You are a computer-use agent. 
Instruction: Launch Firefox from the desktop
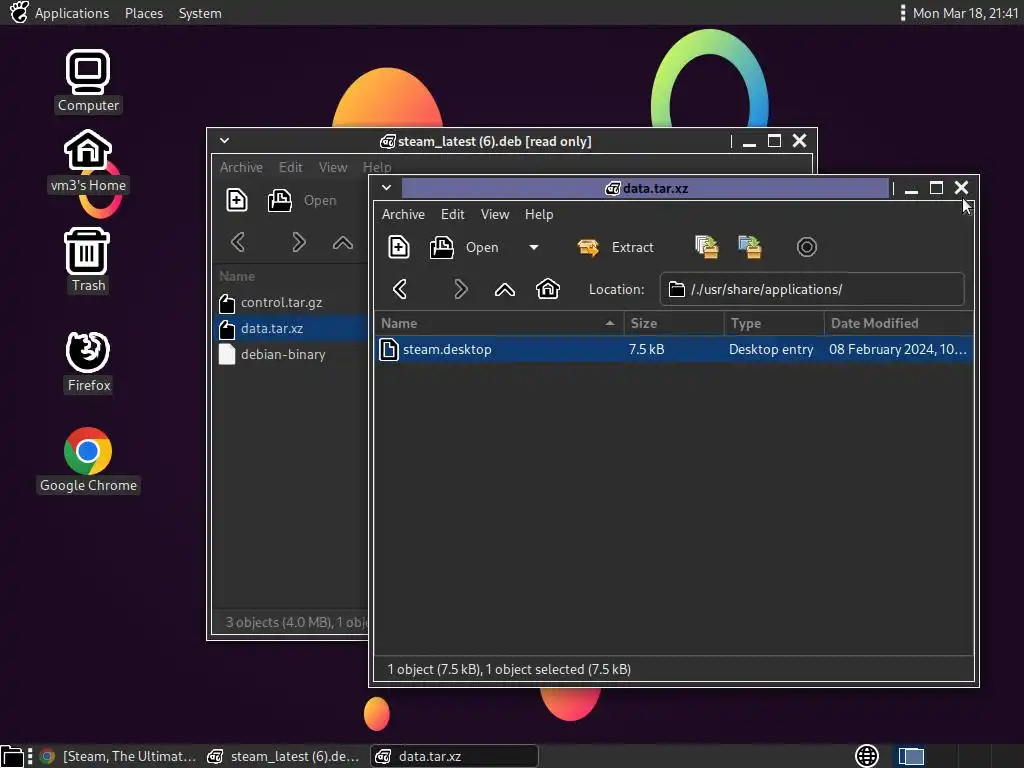pyautogui.click(x=88, y=362)
